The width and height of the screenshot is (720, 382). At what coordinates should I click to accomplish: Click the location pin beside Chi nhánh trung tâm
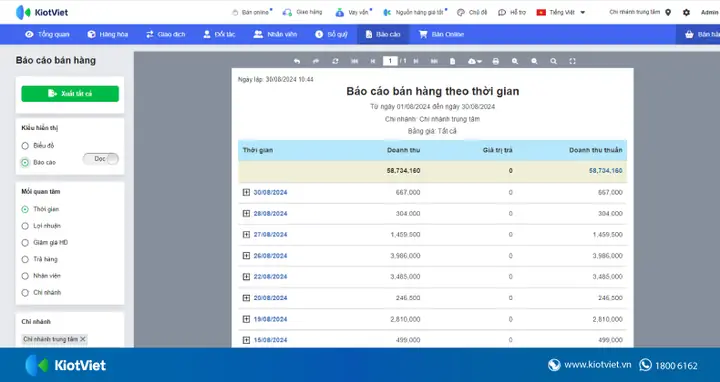pos(668,12)
